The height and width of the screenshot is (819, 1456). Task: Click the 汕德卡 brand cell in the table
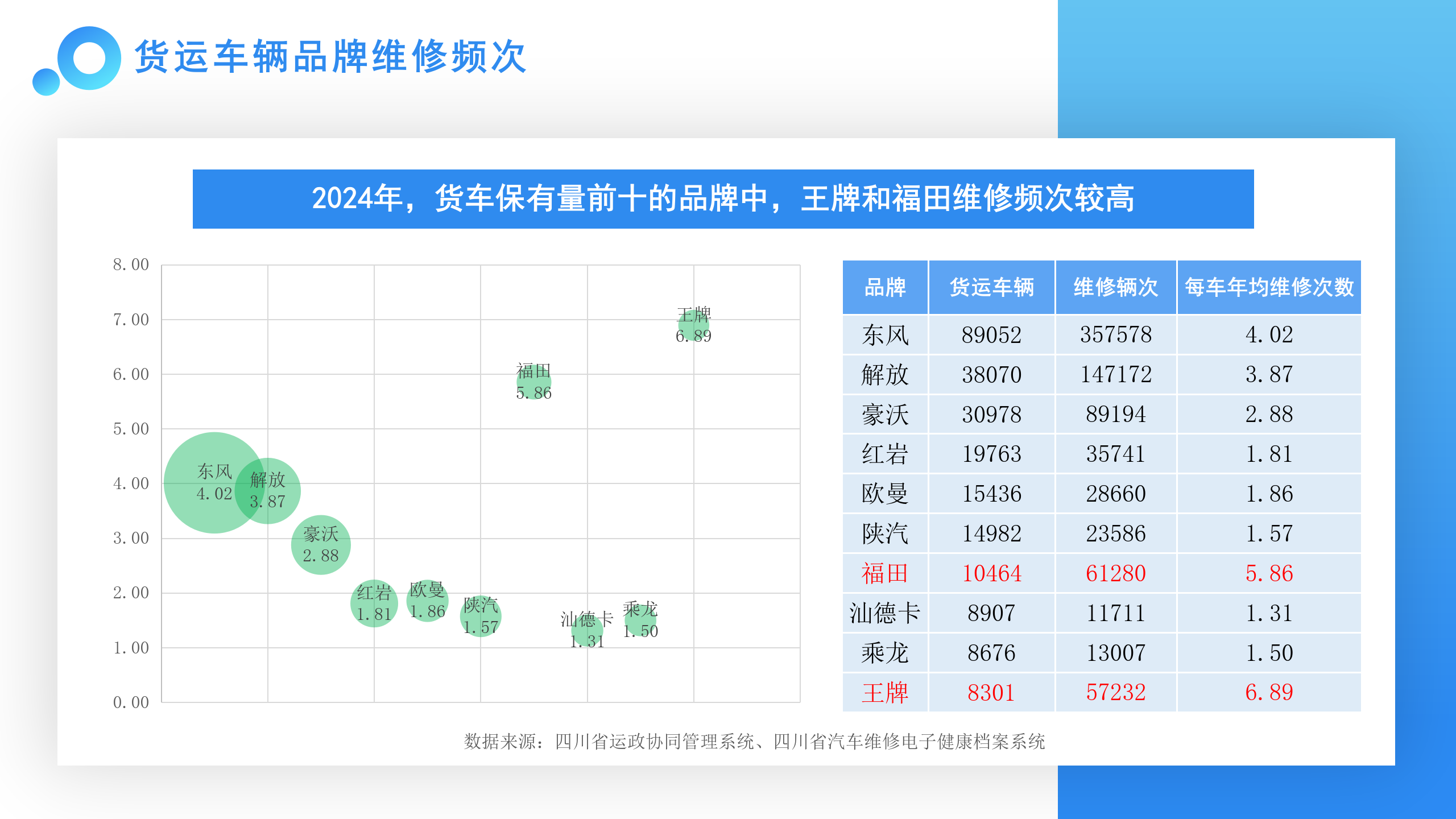[885, 613]
